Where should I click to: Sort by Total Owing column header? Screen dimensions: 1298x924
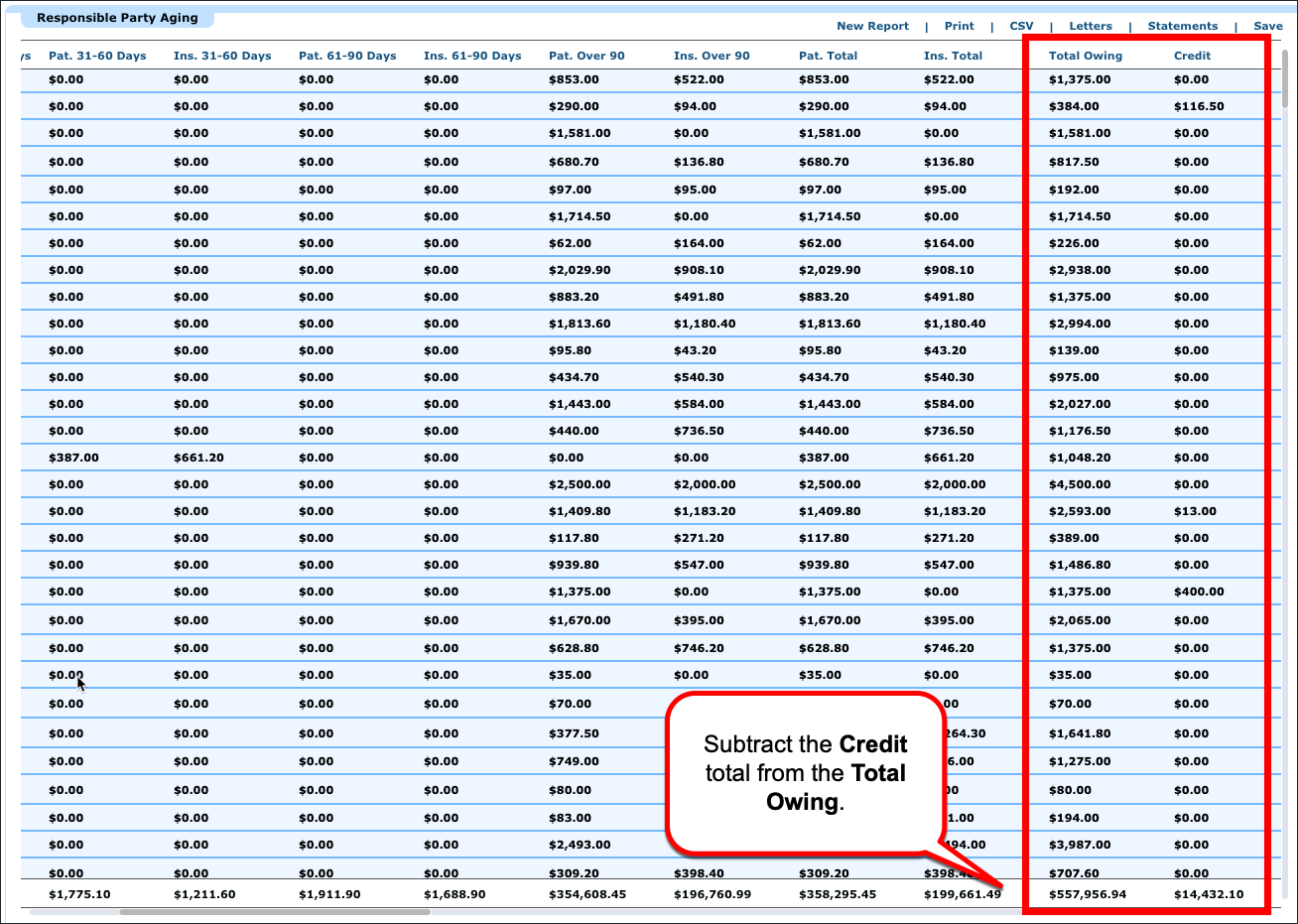click(1085, 56)
